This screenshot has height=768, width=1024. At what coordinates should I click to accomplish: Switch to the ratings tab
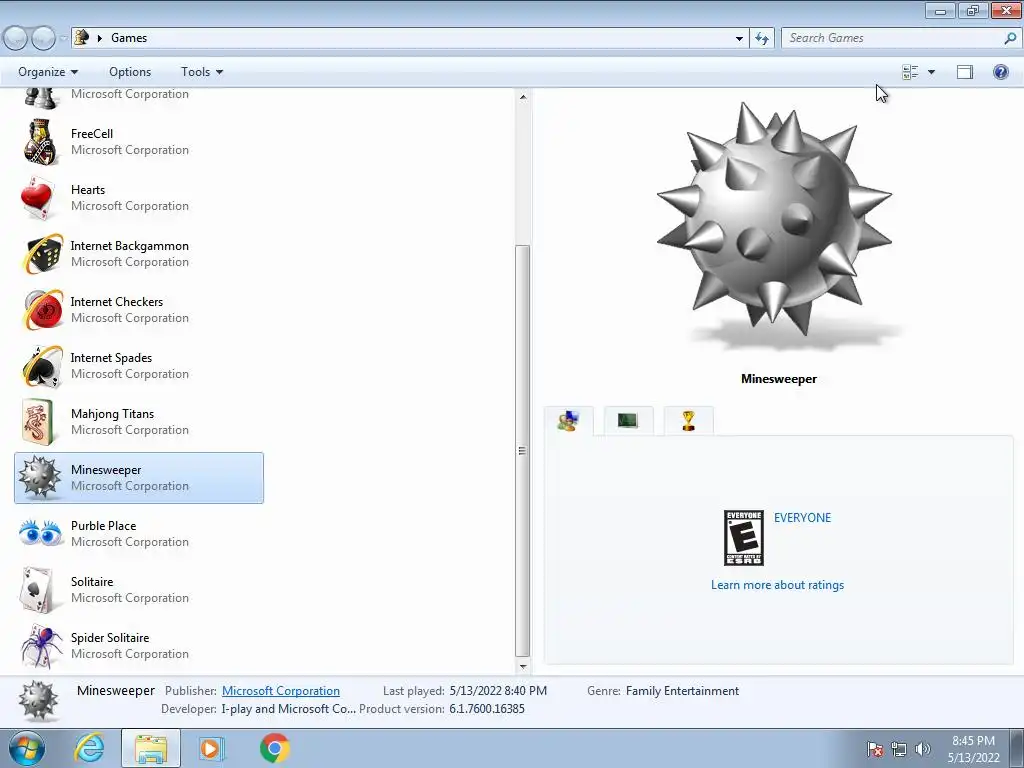(569, 421)
